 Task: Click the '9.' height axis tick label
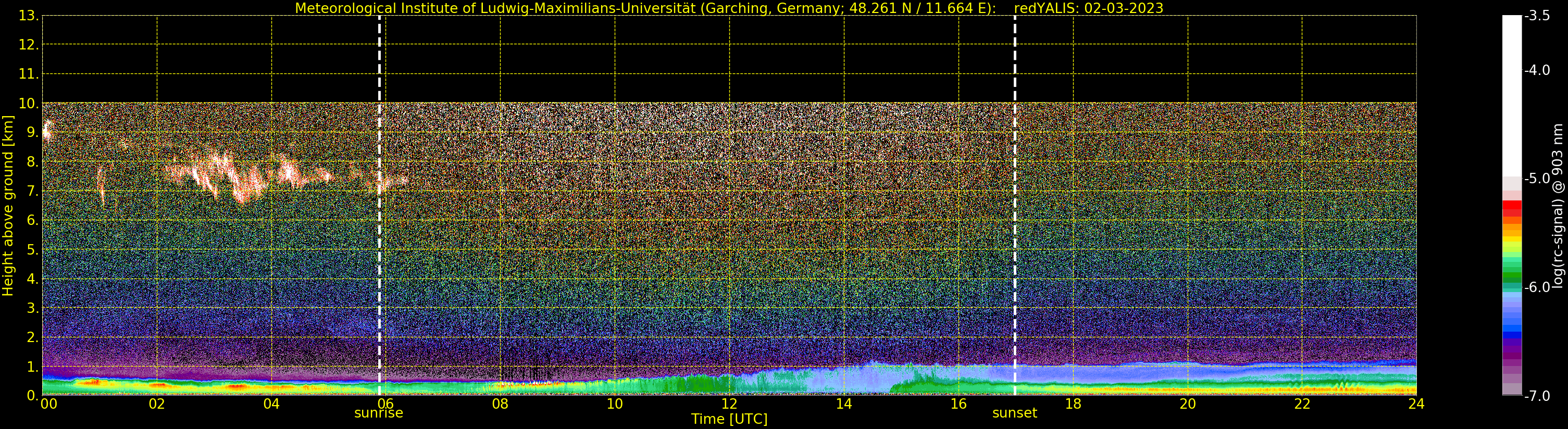[32, 133]
